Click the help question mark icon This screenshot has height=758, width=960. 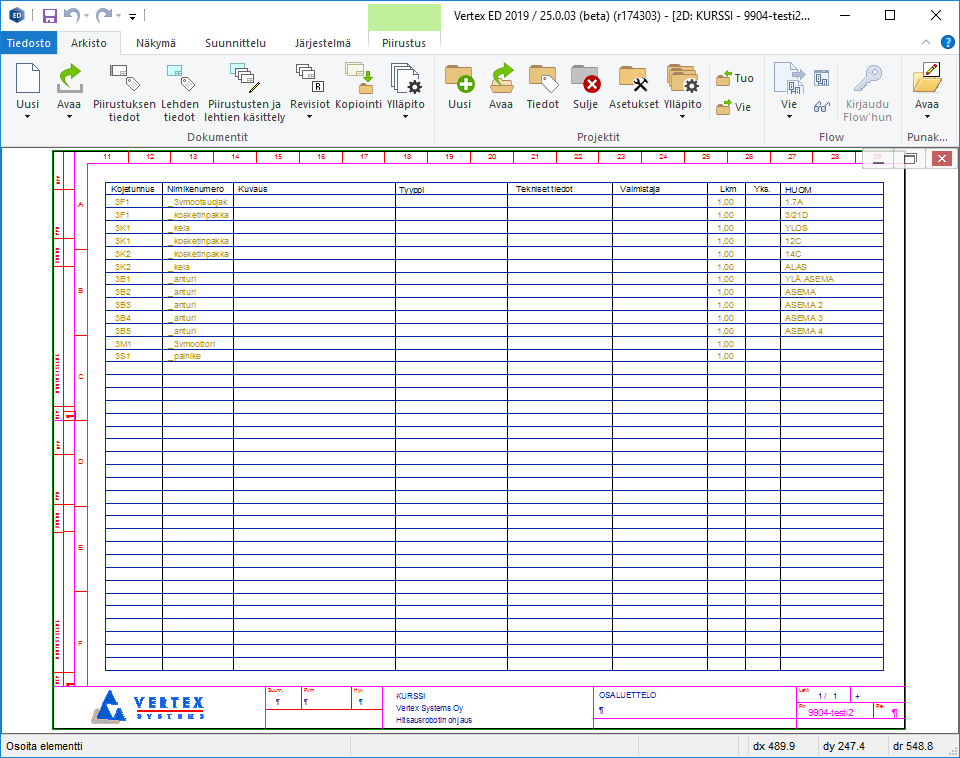[x=946, y=43]
